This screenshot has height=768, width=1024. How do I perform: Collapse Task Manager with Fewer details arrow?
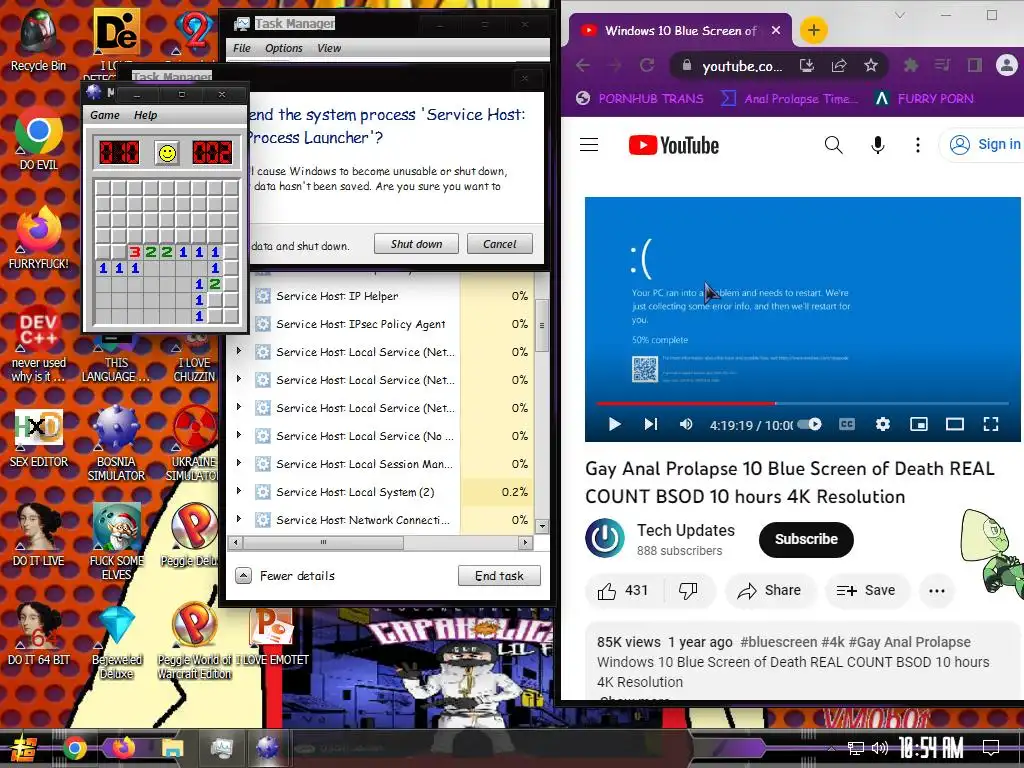click(x=243, y=575)
